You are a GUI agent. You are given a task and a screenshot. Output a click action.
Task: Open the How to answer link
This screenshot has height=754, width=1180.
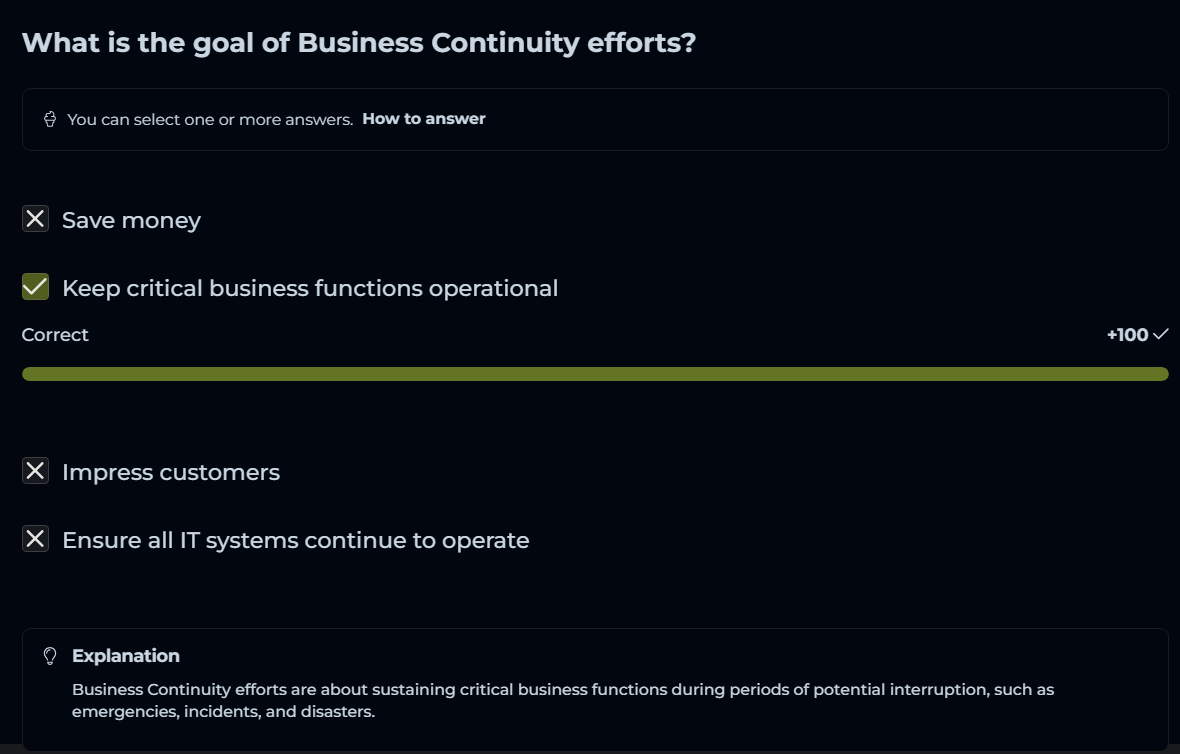pyautogui.click(x=423, y=119)
